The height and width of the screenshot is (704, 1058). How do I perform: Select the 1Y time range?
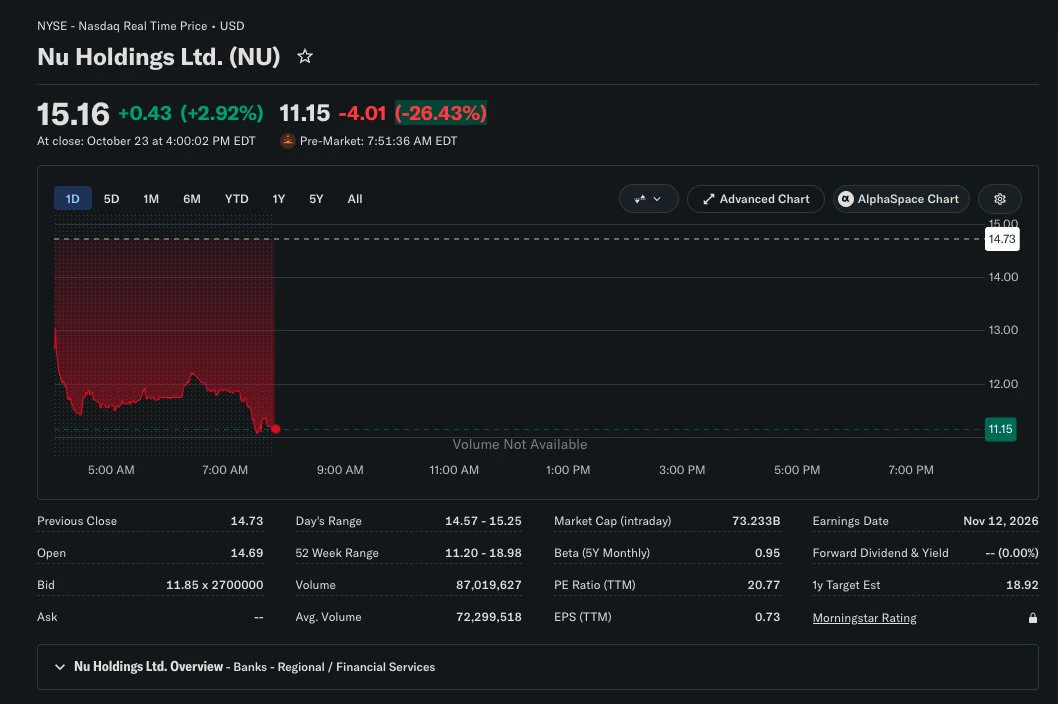(279, 199)
